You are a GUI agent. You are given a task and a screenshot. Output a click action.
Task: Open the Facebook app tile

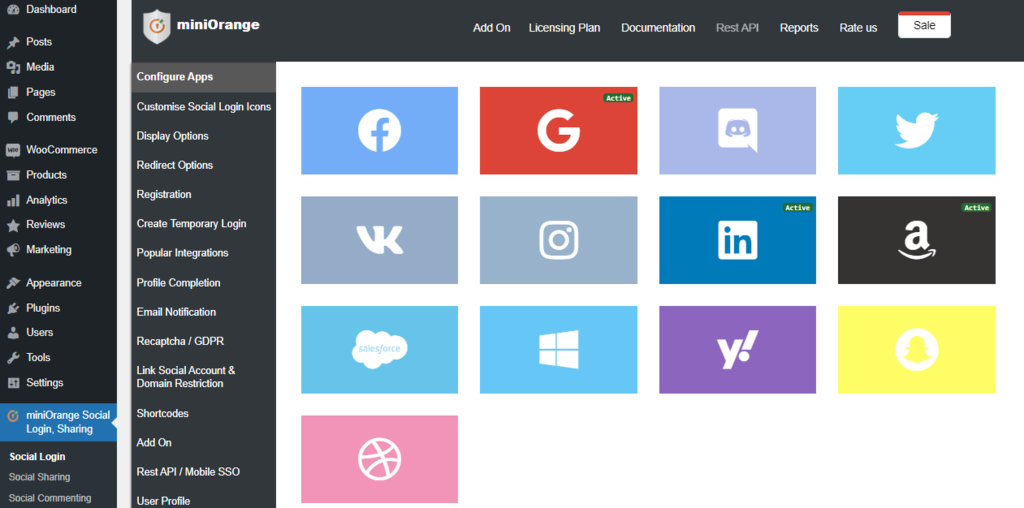click(379, 131)
